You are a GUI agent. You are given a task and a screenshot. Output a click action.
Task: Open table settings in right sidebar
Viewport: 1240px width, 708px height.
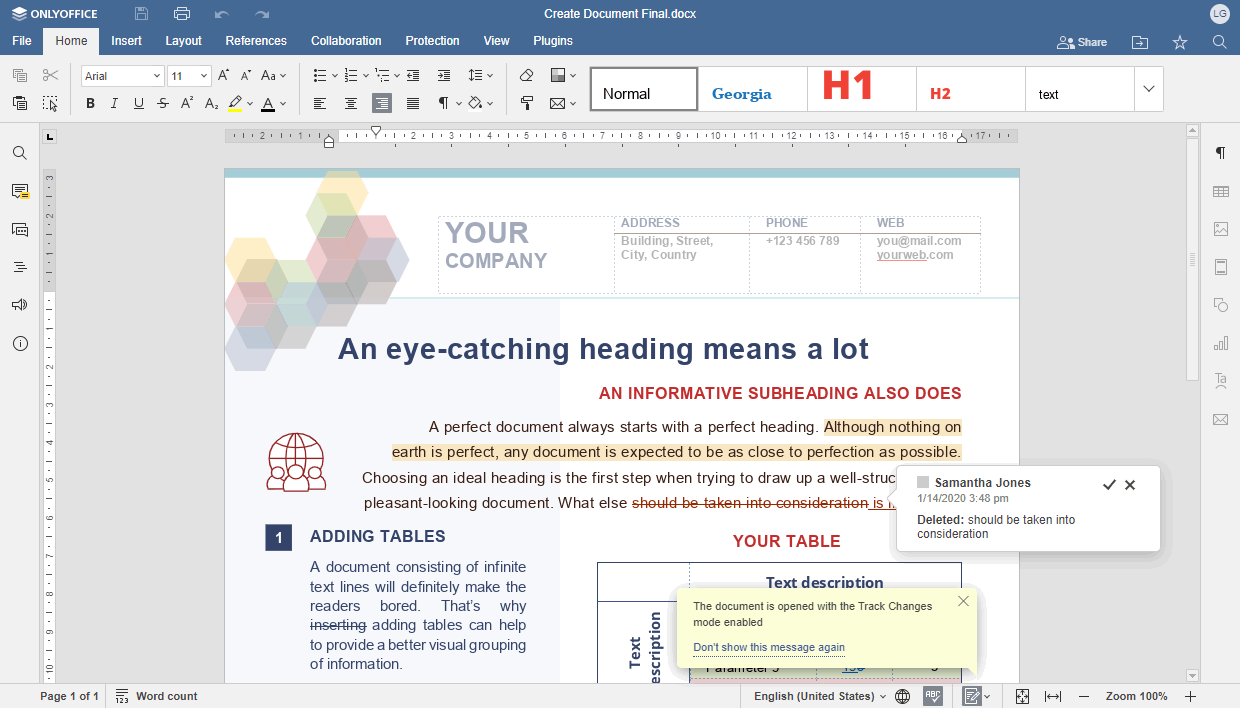pyautogui.click(x=1220, y=191)
